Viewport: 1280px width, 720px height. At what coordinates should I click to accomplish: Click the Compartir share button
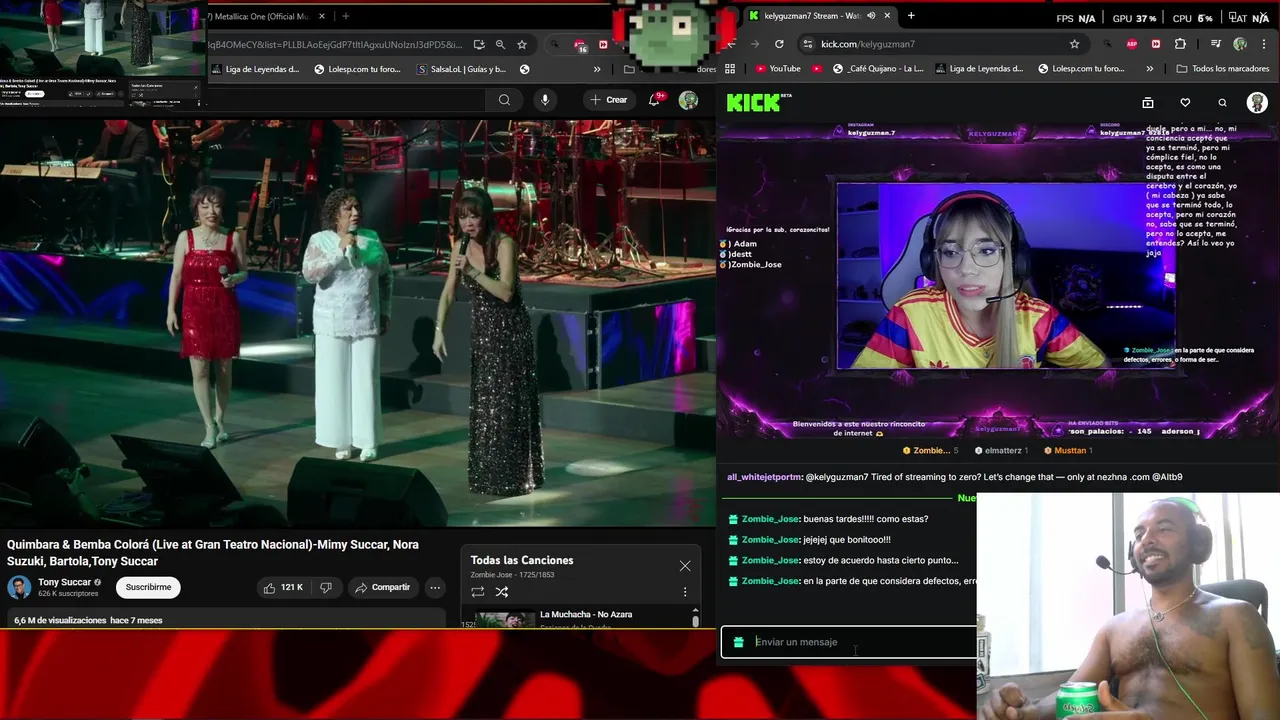click(x=382, y=587)
